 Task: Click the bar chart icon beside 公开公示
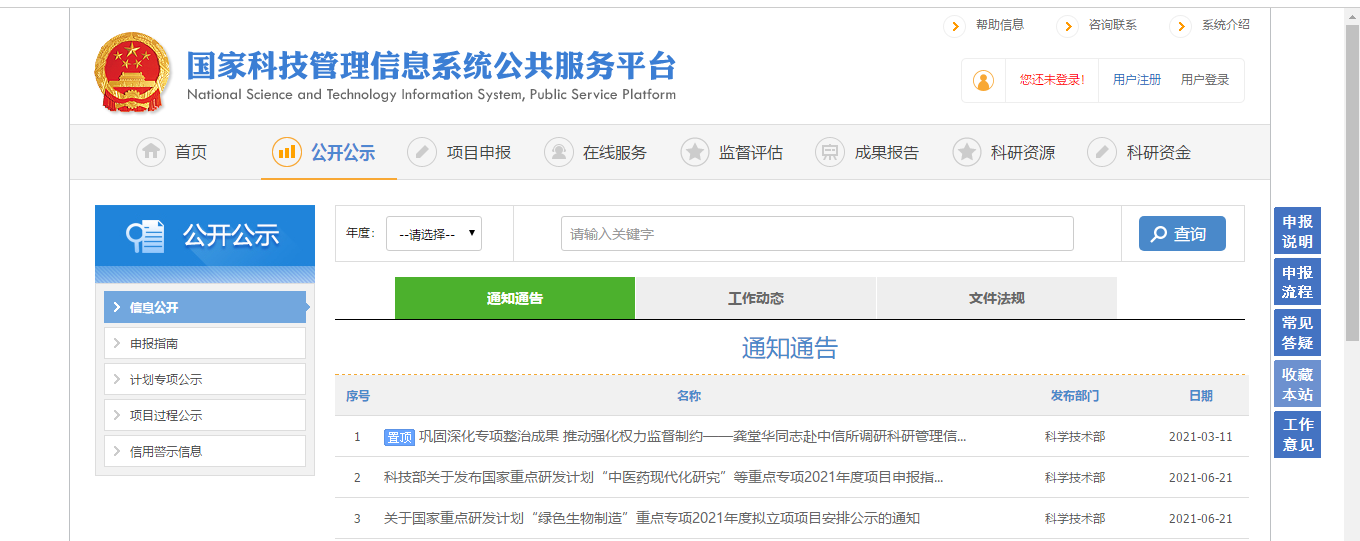click(287, 152)
